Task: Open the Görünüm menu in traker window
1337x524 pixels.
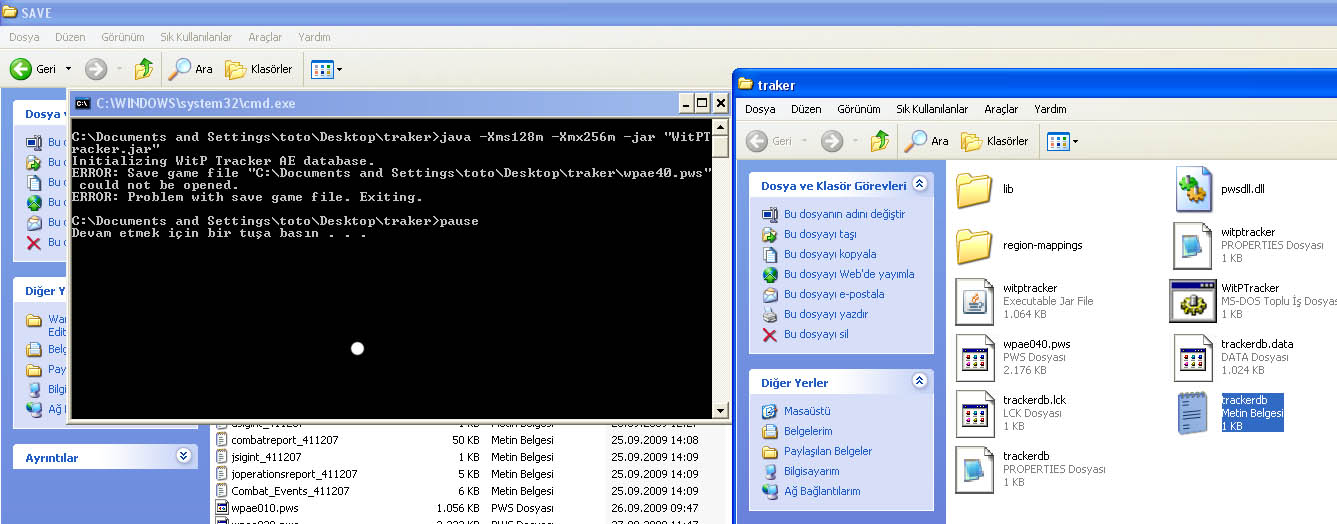Action: coord(858,109)
